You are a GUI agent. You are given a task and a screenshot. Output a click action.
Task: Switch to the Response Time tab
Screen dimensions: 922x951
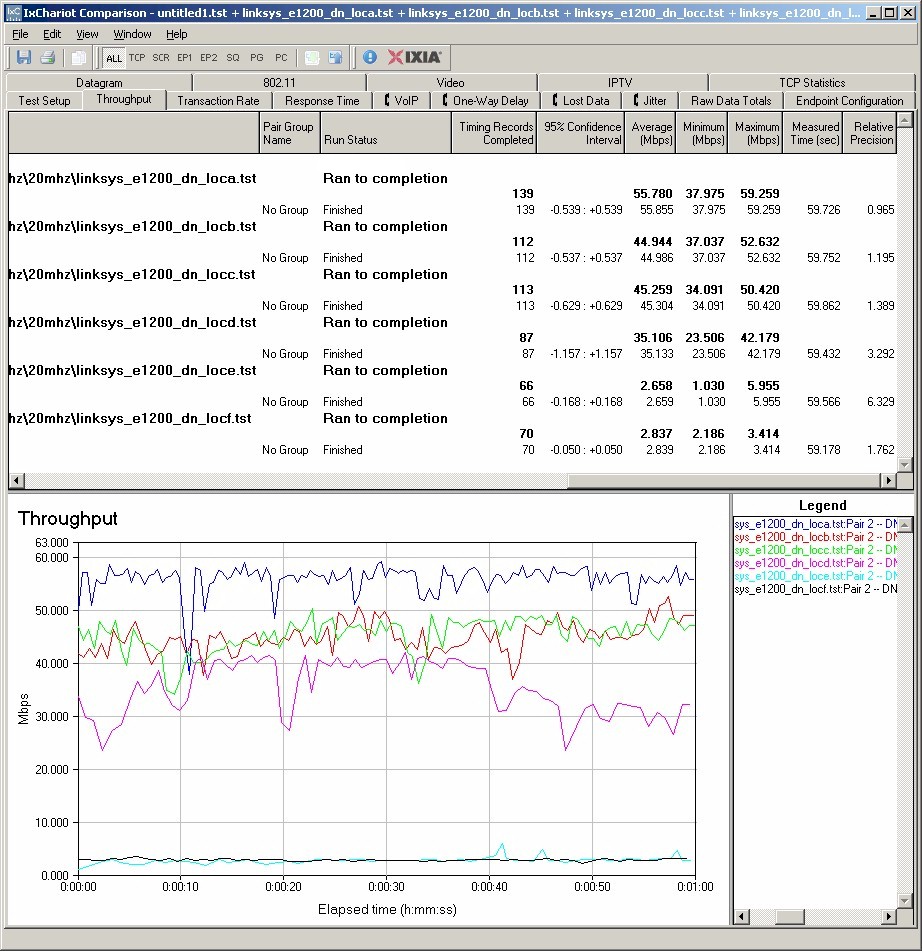click(322, 101)
